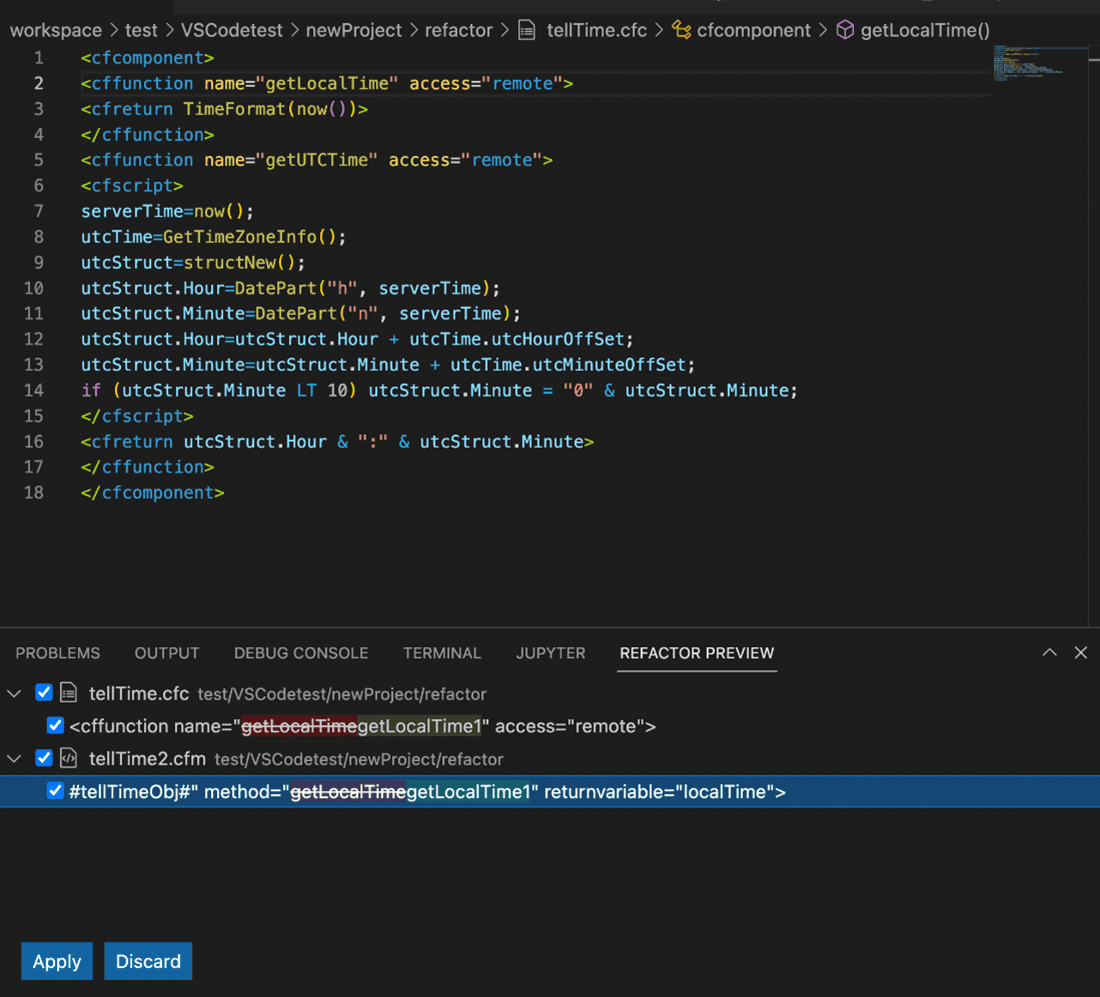Click the cfcomponent symbol icon in breadcrumb

681,30
